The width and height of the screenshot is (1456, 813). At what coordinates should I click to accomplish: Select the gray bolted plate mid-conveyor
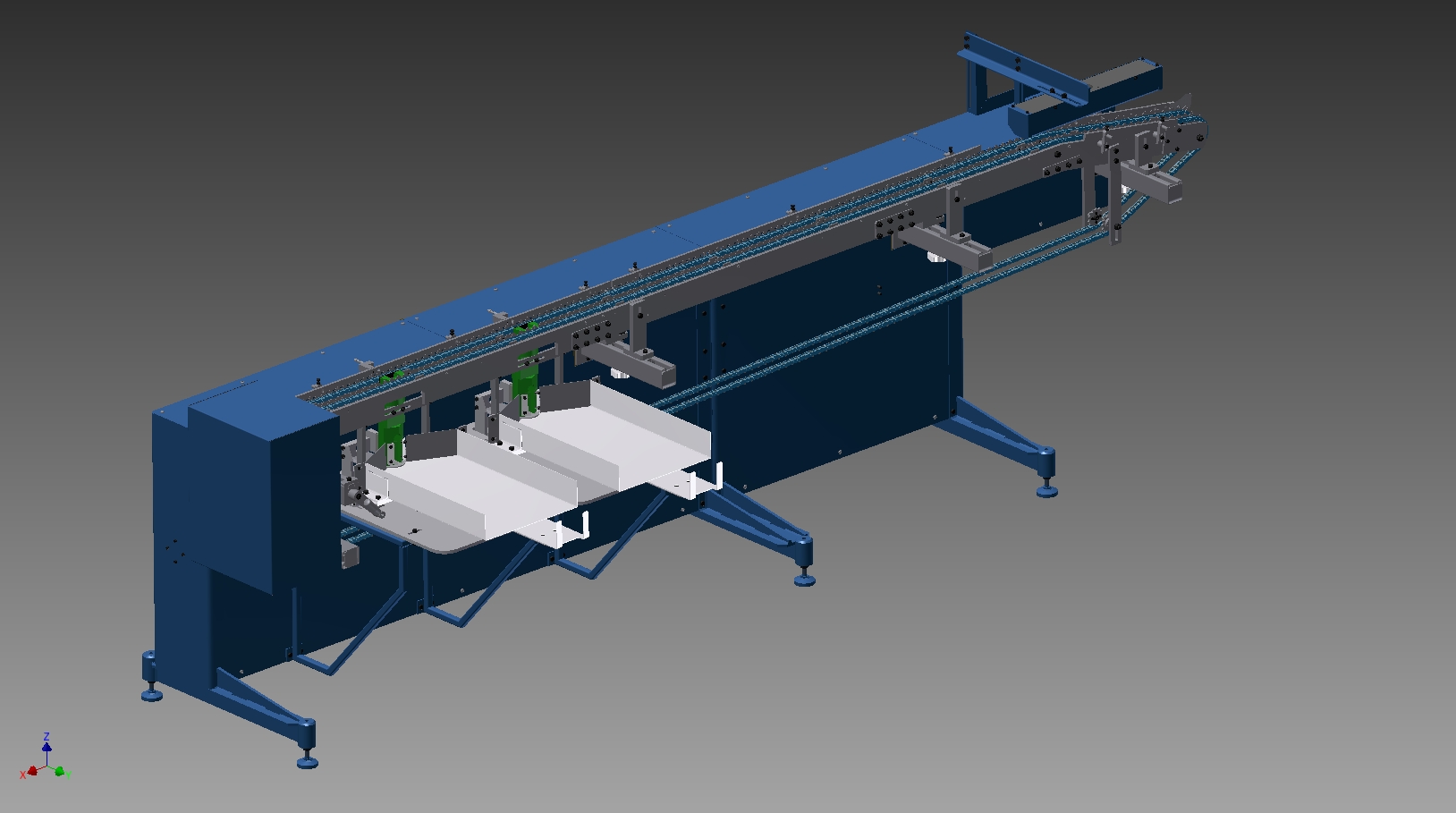(896, 222)
